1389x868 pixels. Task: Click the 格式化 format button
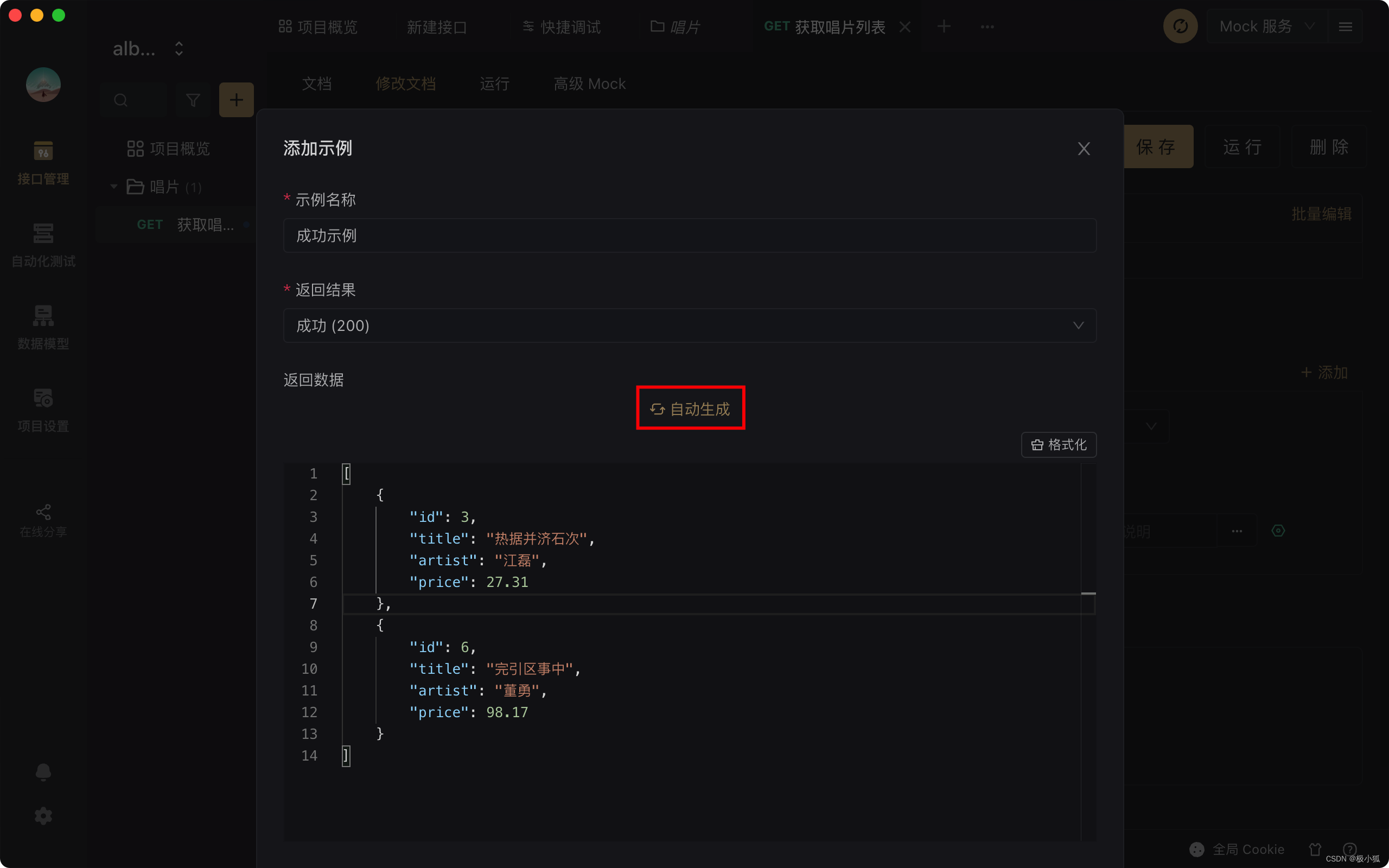(1059, 445)
